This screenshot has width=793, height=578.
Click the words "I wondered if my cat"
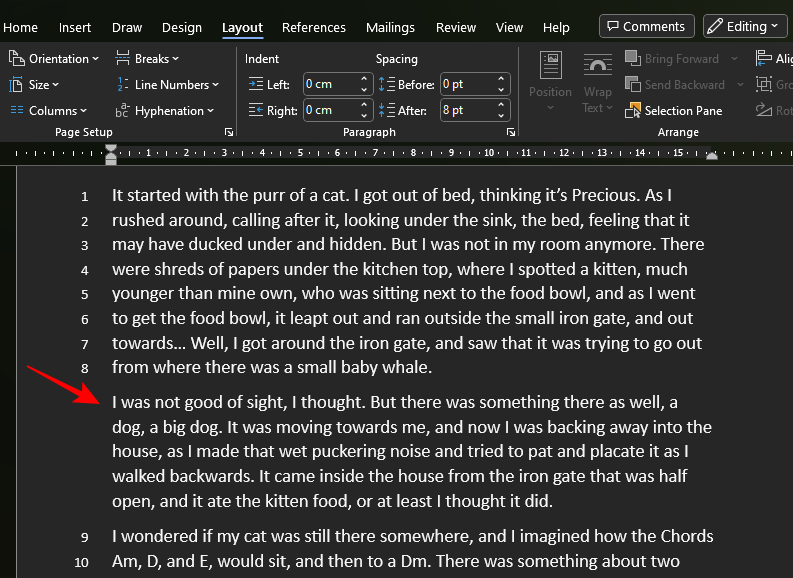click(x=189, y=536)
